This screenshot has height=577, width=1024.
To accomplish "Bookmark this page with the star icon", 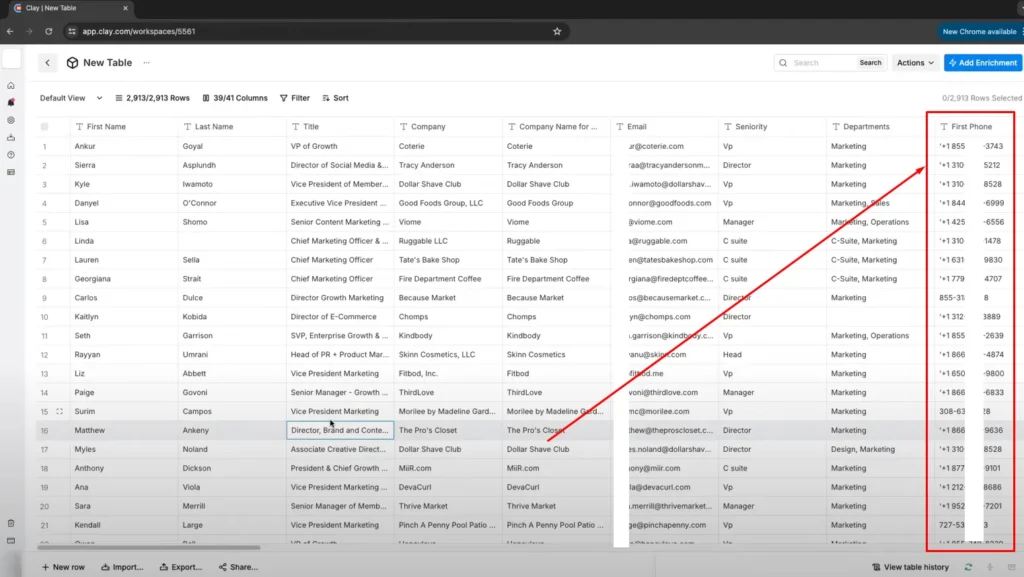I will pos(557,31).
